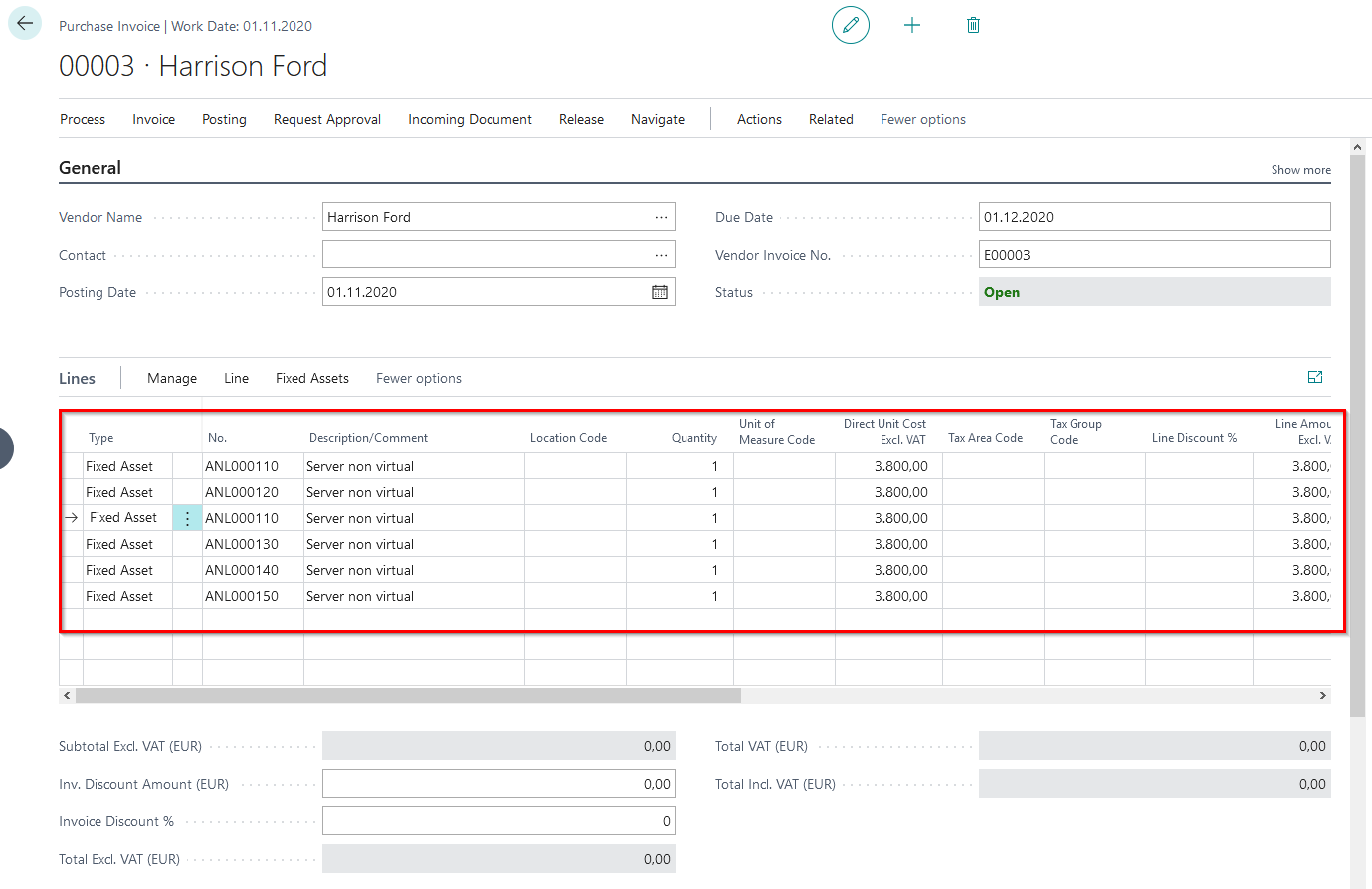Click the Lines expand-to-full-view icon

pos(1314,377)
